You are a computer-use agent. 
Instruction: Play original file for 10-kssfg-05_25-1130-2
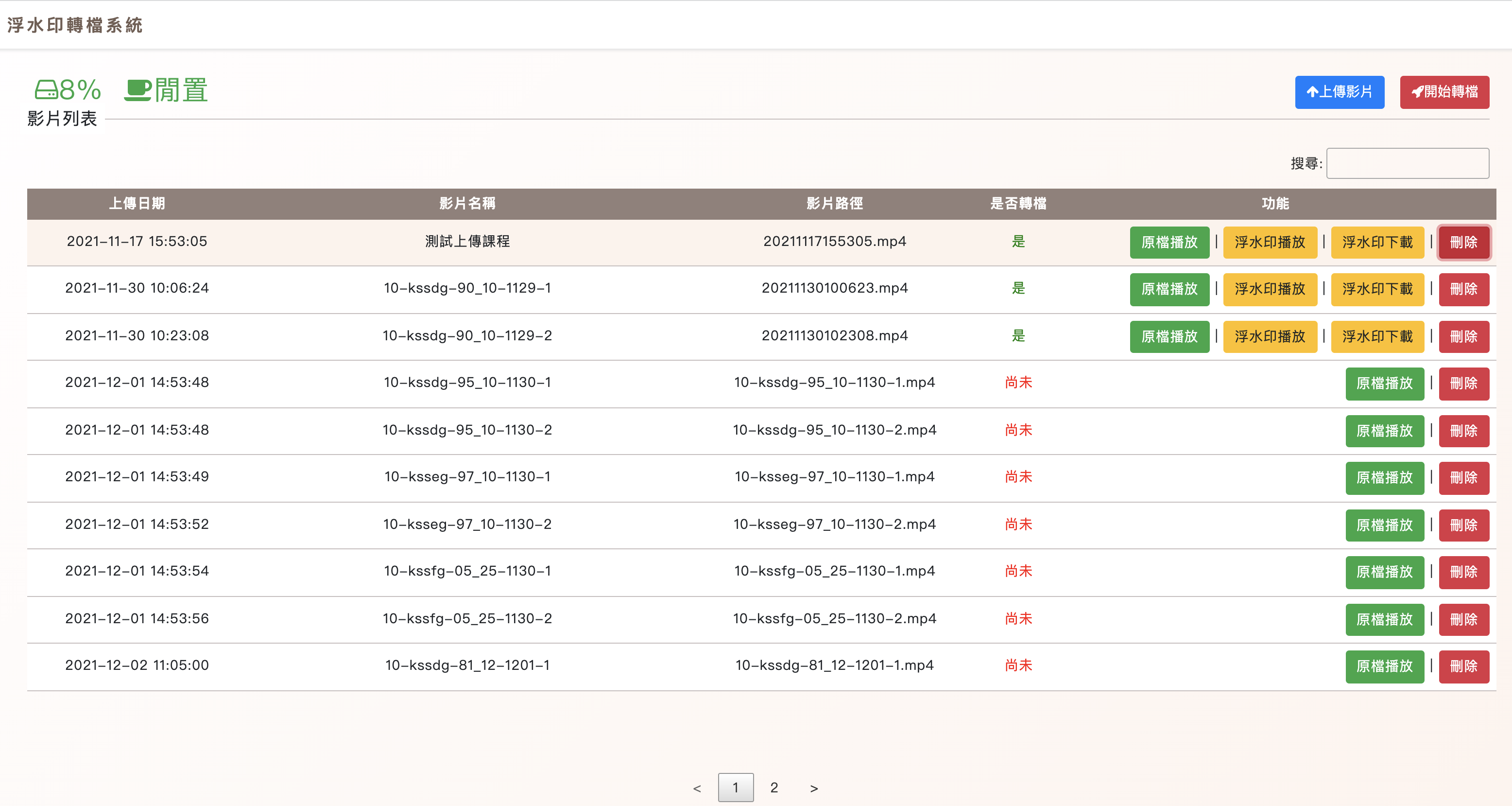[x=1384, y=620]
